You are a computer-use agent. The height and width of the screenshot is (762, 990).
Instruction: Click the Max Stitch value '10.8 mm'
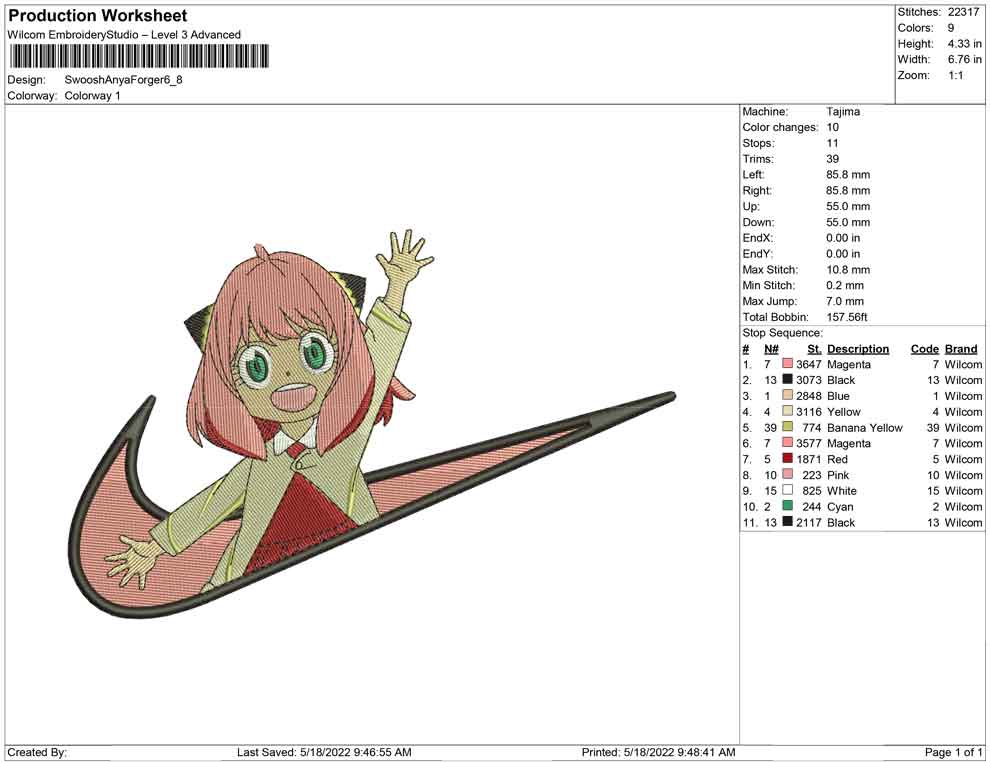coord(848,270)
